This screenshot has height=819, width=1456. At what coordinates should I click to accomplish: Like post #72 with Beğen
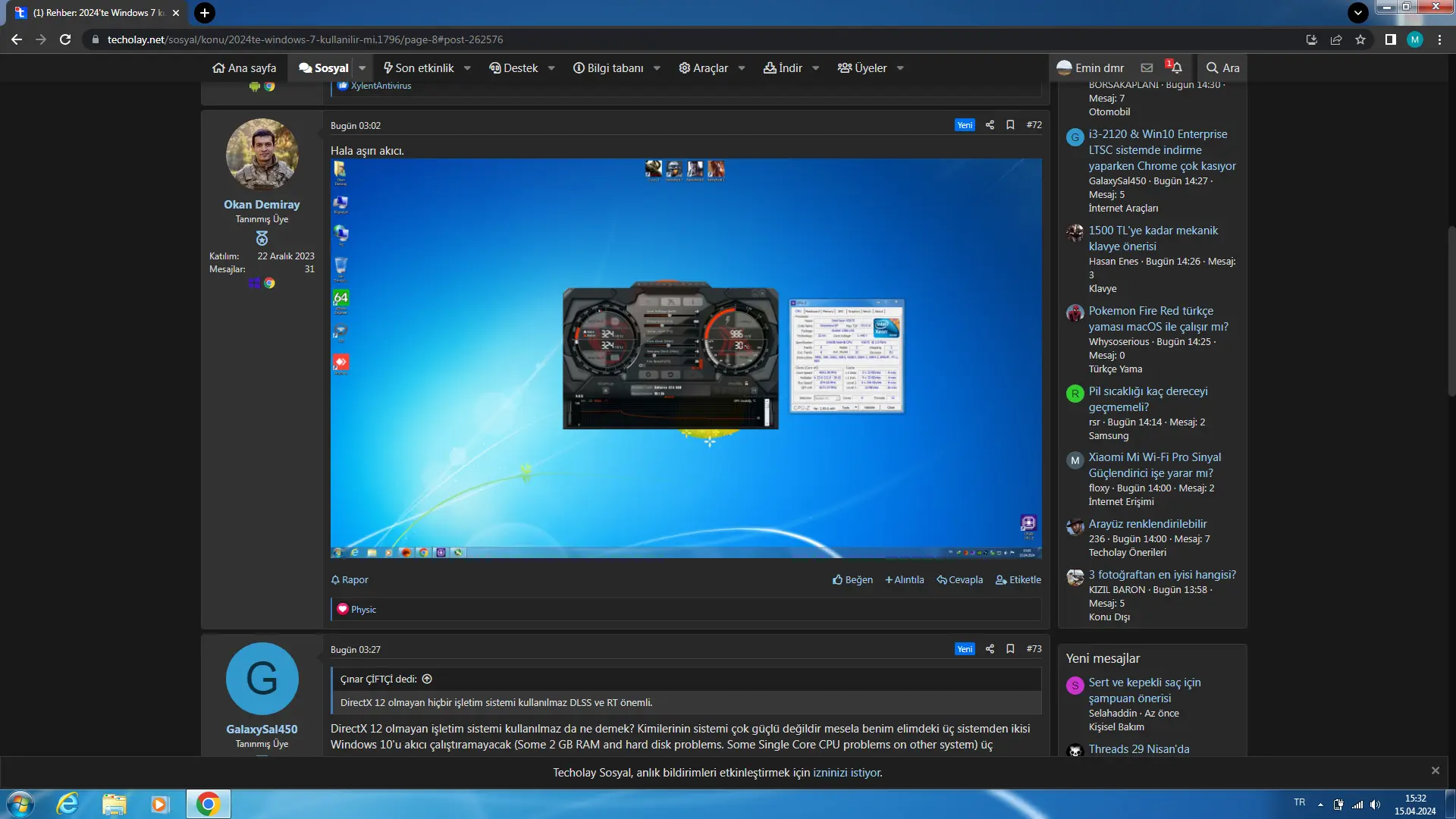click(852, 580)
